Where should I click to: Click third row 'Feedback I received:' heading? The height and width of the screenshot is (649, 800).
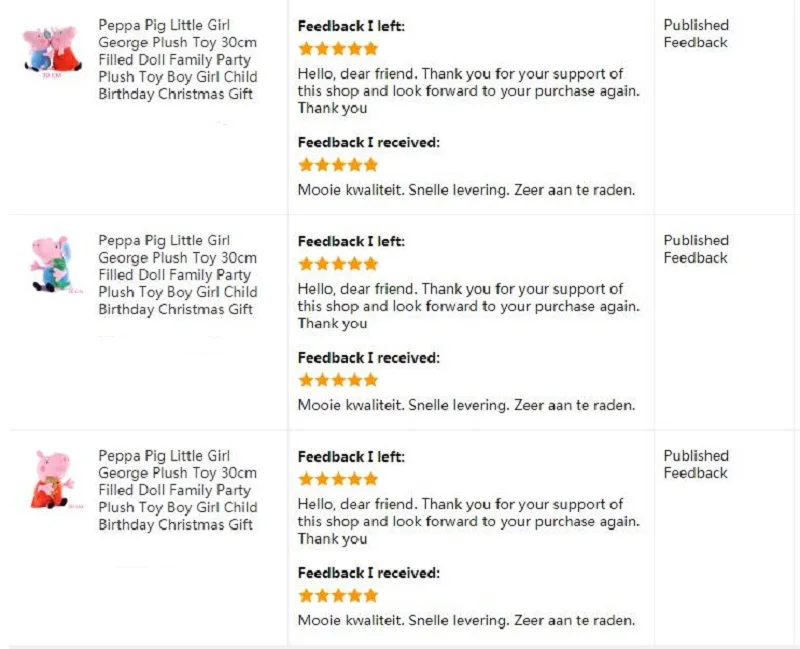coord(368,573)
